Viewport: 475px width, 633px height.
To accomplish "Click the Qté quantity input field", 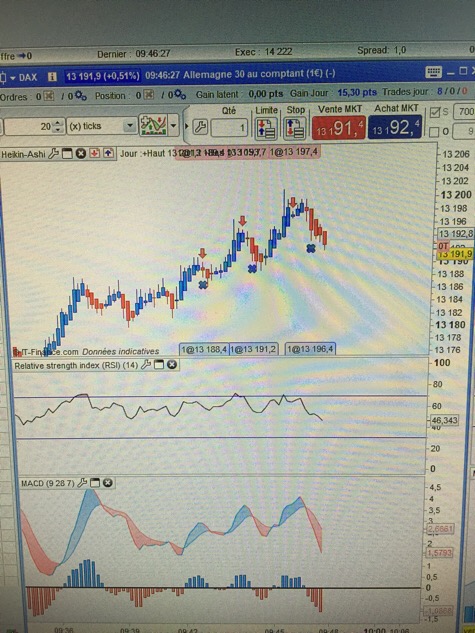I will 229,128.
